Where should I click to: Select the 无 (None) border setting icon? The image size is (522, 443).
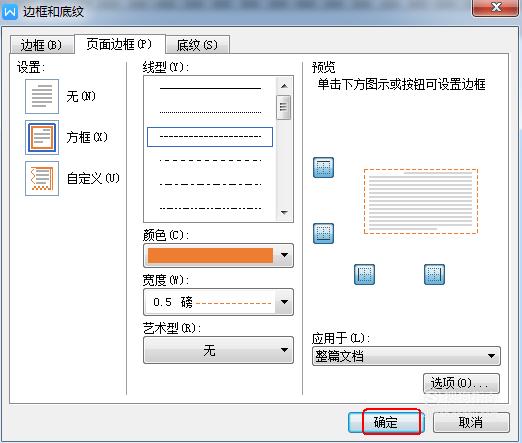(42, 96)
